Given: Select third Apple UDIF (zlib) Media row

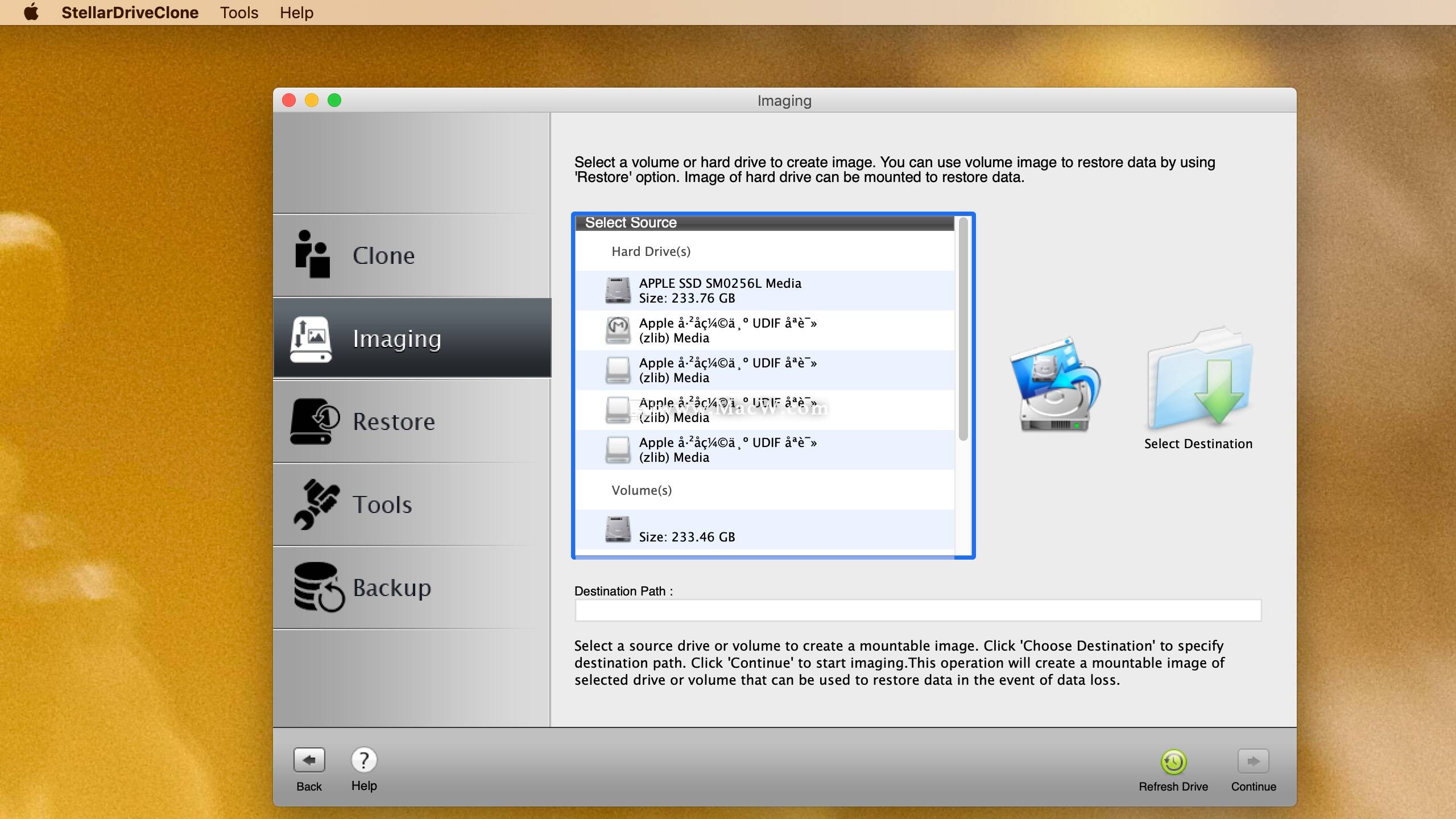Looking at the screenshot, I should pos(764,410).
